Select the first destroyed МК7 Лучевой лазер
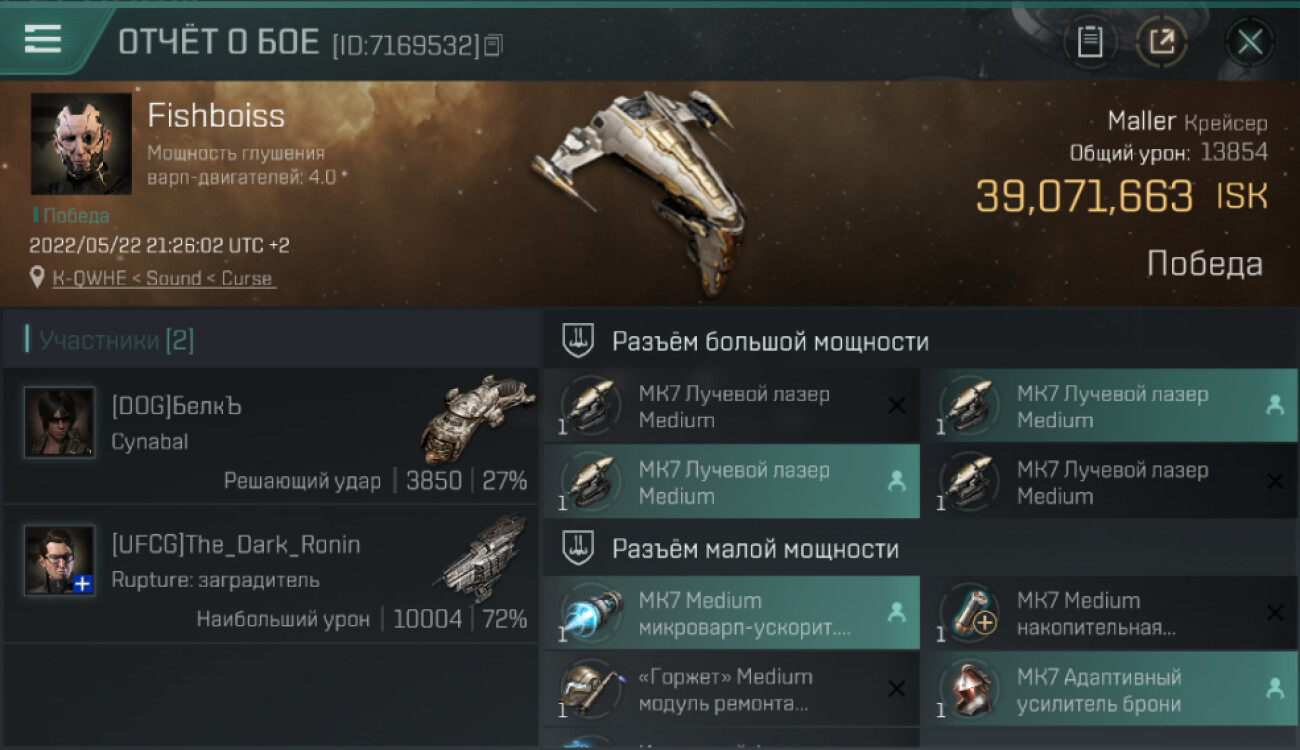 click(731, 406)
